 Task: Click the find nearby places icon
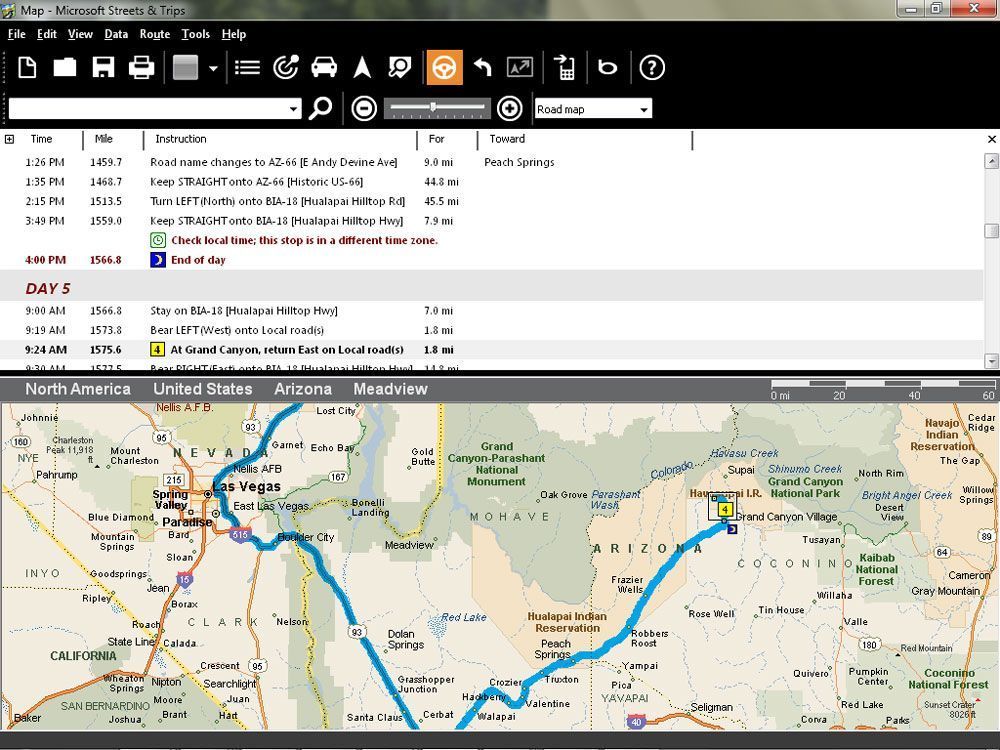point(400,68)
